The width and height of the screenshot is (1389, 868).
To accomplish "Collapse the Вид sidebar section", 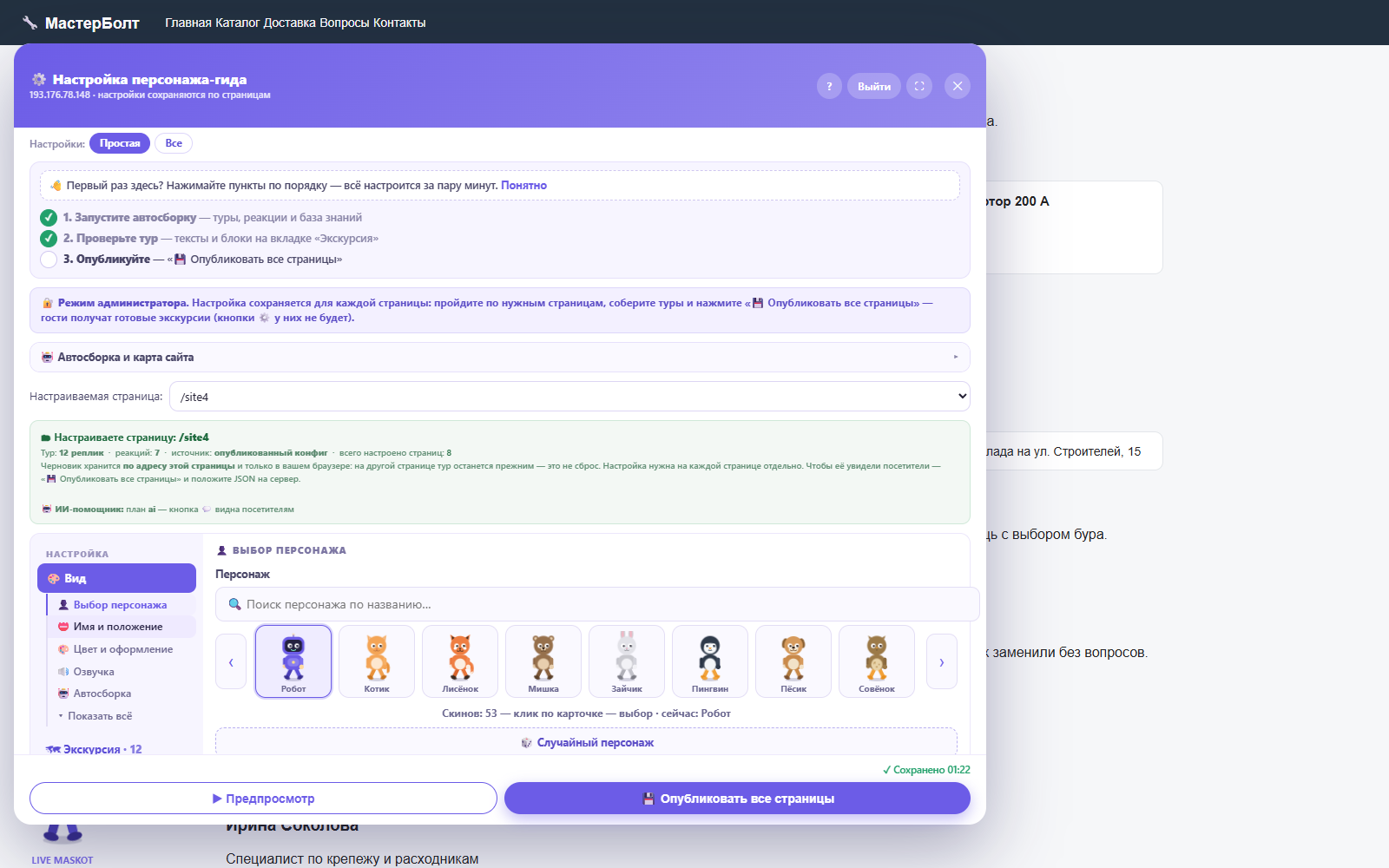I will [x=116, y=578].
